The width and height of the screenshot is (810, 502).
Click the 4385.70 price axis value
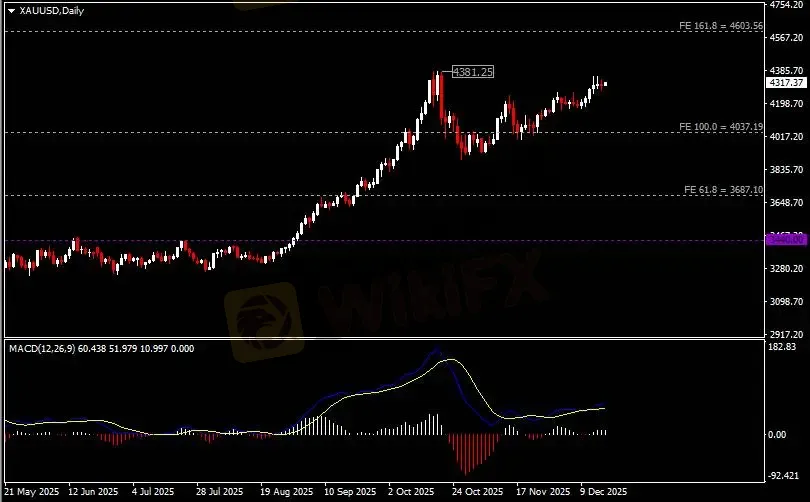(x=787, y=70)
